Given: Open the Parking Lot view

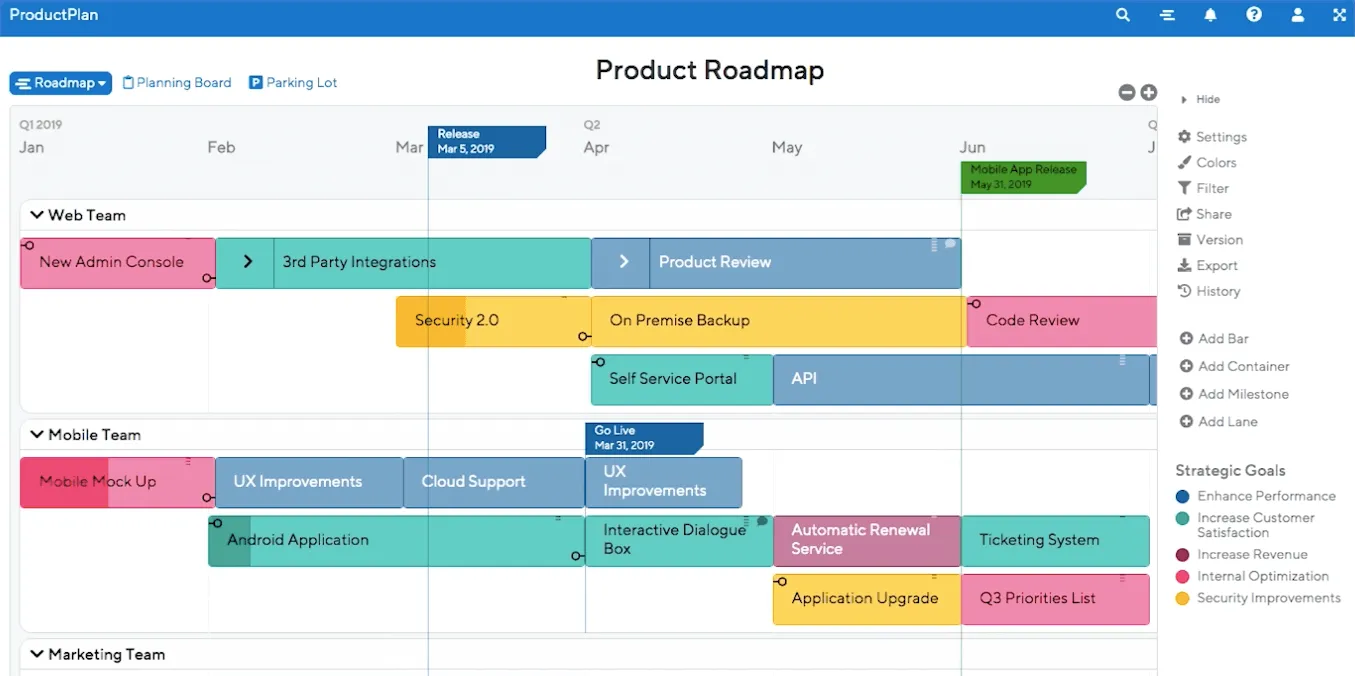Looking at the screenshot, I should pos(293,82).
